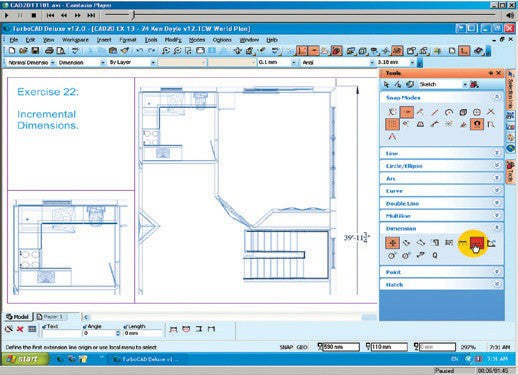
Task: Open the 3.18 mm text height dropdown
Action: coord(412,62)
